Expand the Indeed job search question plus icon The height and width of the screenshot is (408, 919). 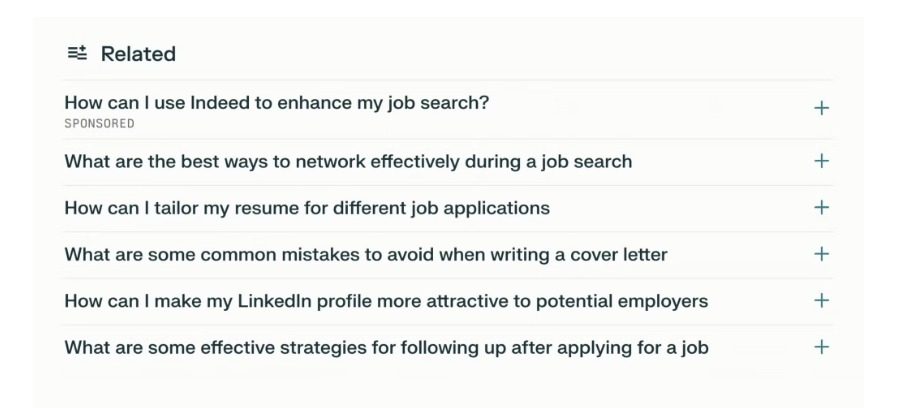(x=821, y=108)
